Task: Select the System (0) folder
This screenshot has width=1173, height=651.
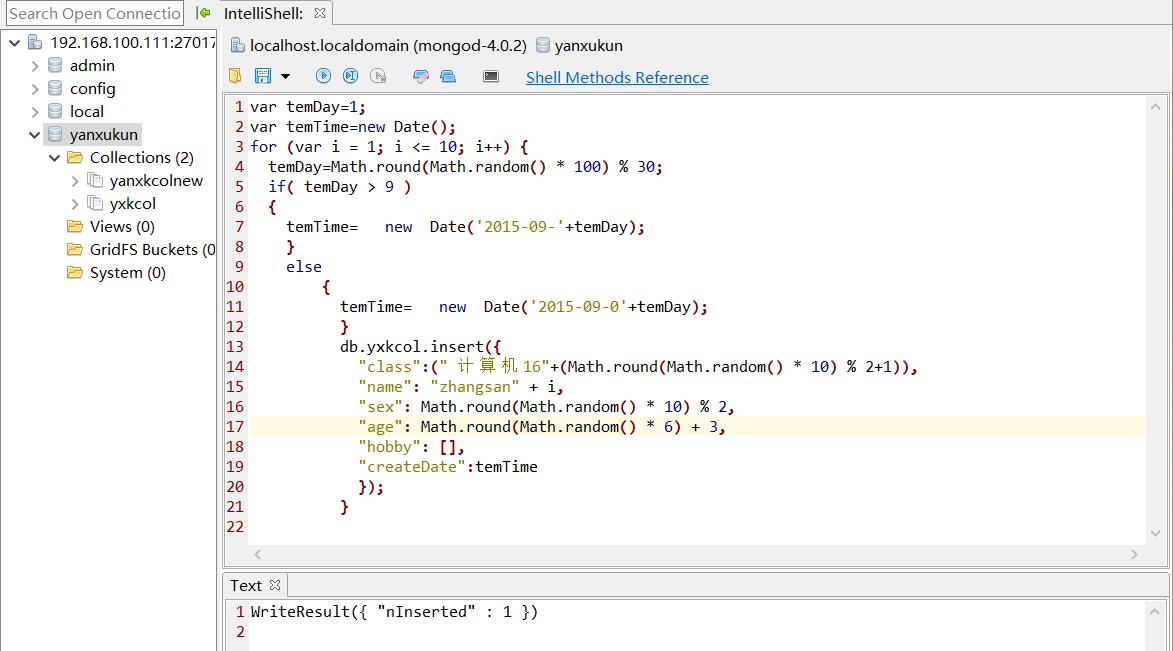Action: click(x=127, y=273)
